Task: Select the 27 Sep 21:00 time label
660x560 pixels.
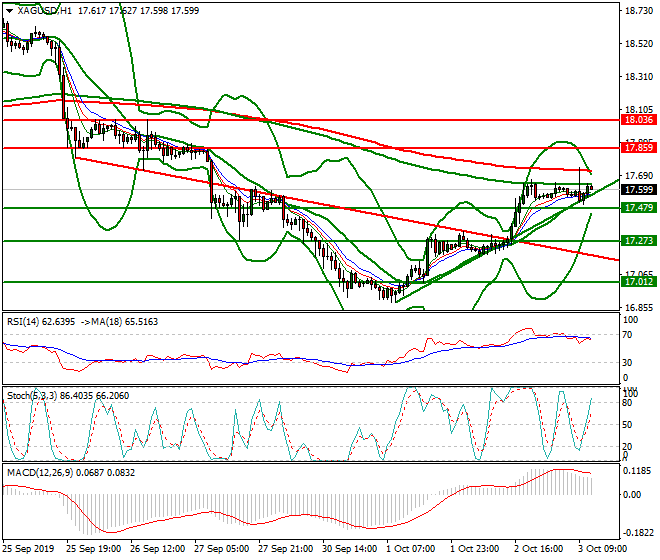Action: click(286, 549)
